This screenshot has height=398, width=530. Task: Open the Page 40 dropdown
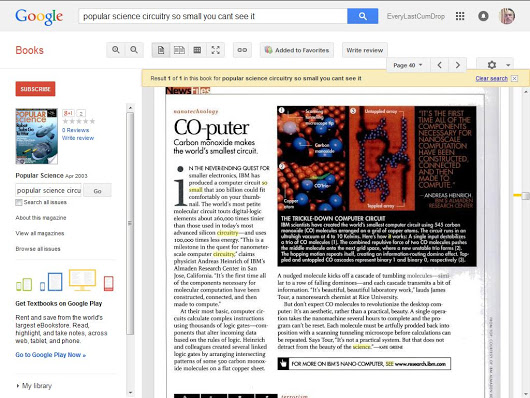[408, 65]
